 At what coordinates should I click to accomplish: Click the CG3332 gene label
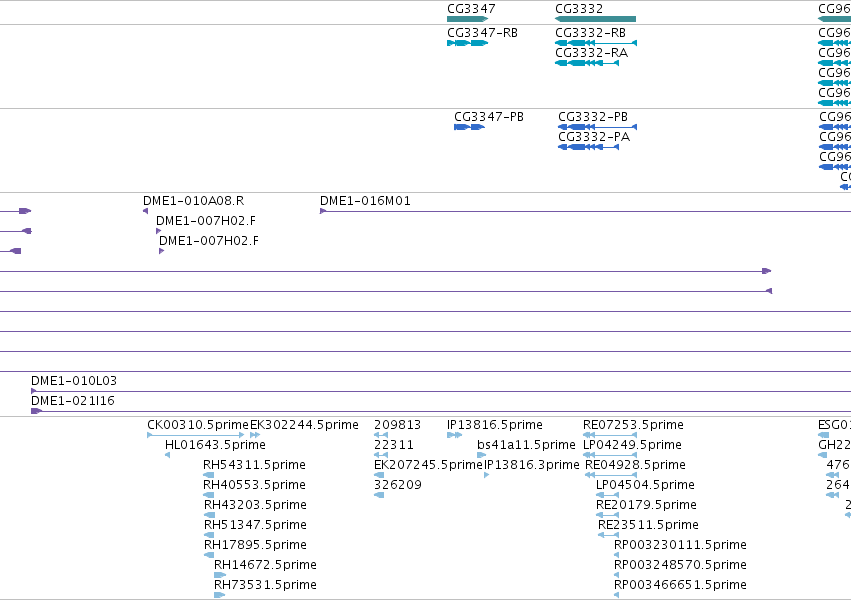579,9
